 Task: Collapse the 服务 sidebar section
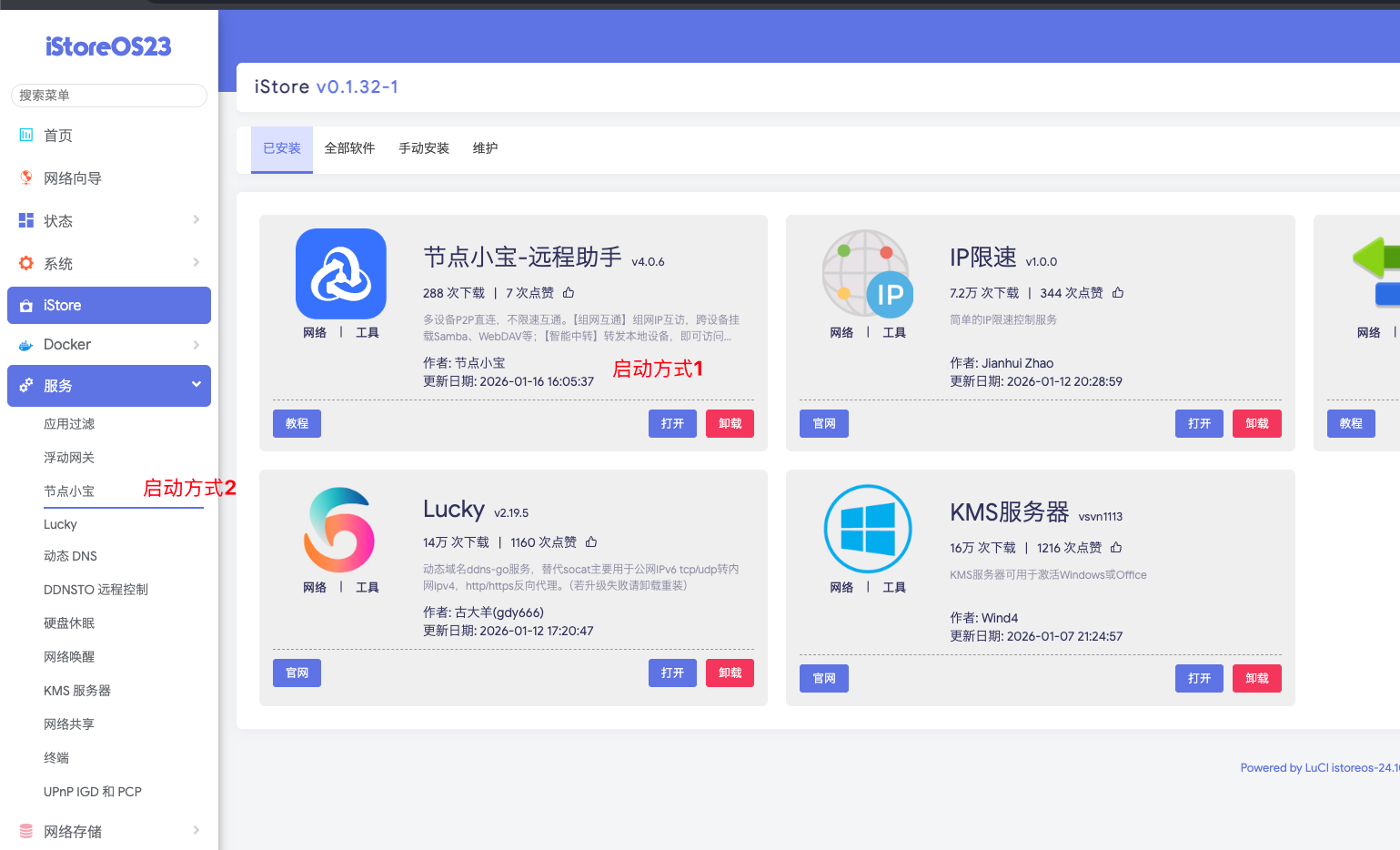(196, 385)
